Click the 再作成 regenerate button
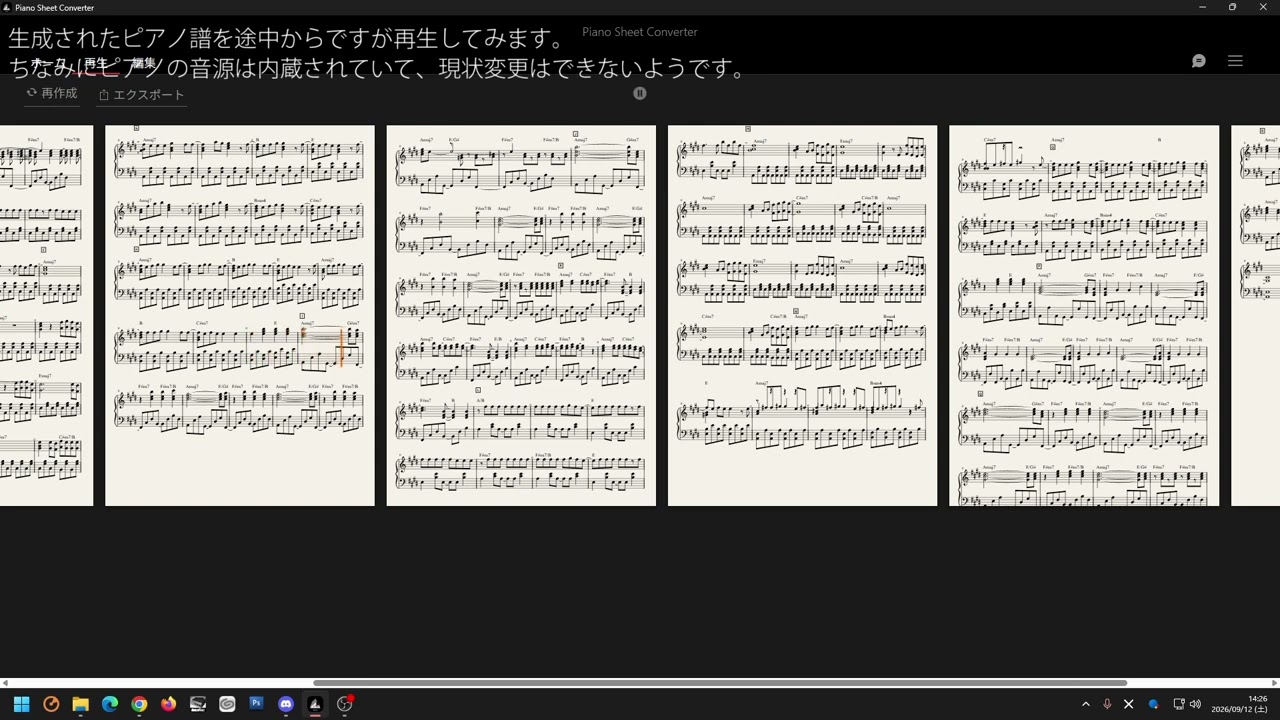1280x720 pixels. point(52,93)
